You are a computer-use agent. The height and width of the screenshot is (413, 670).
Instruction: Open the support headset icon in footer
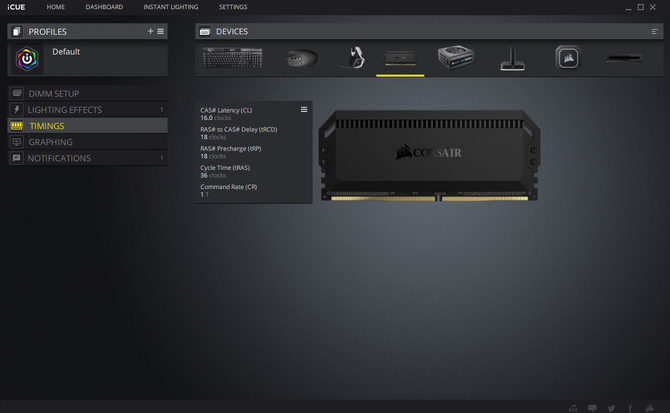point(573,408)
